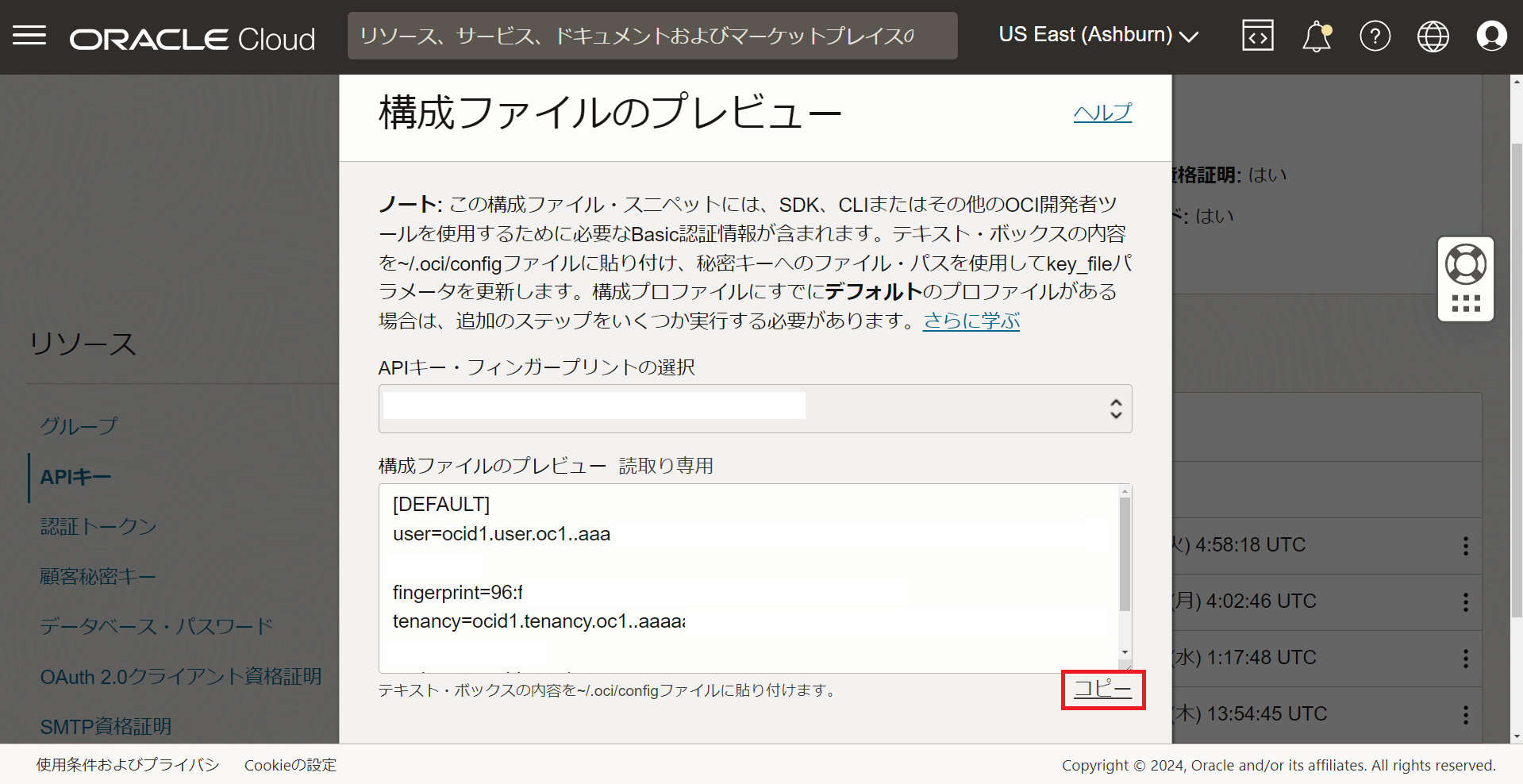The image size is (1523, 784).
Task: Open actions menu for 4:58:18 UTC row
Action: pos(1465,546)
